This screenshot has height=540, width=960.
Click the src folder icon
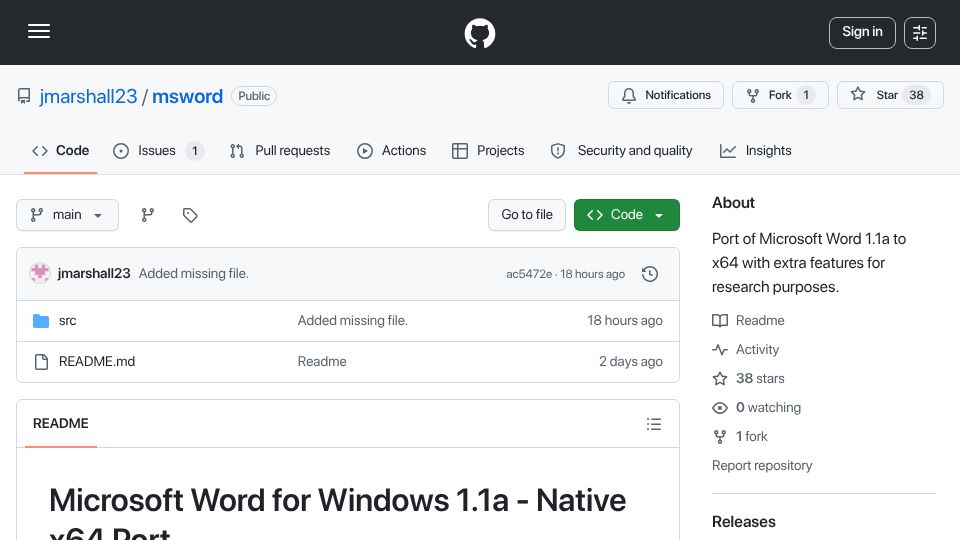point(41,321)
